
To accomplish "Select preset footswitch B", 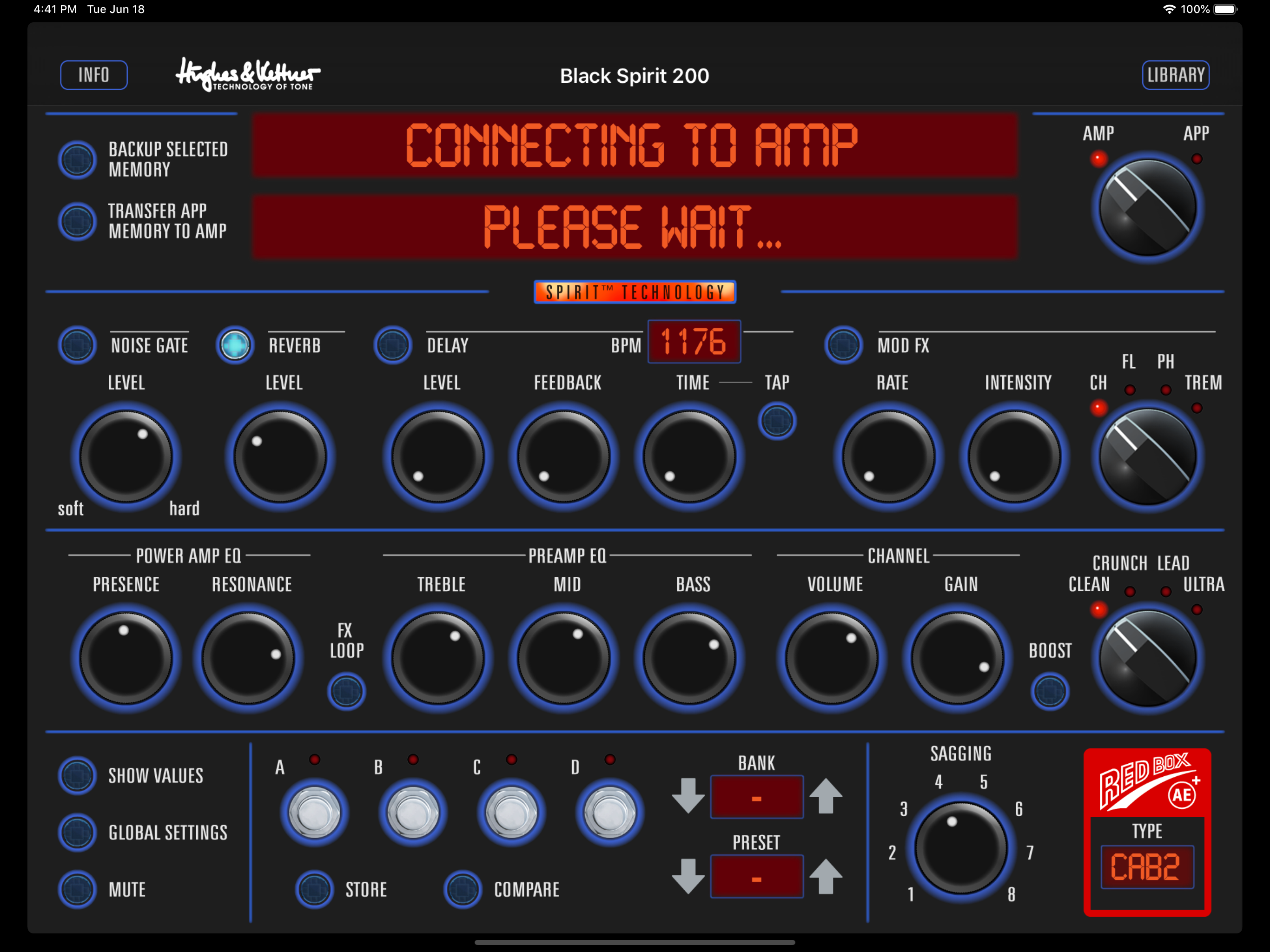I will (413, 812).
